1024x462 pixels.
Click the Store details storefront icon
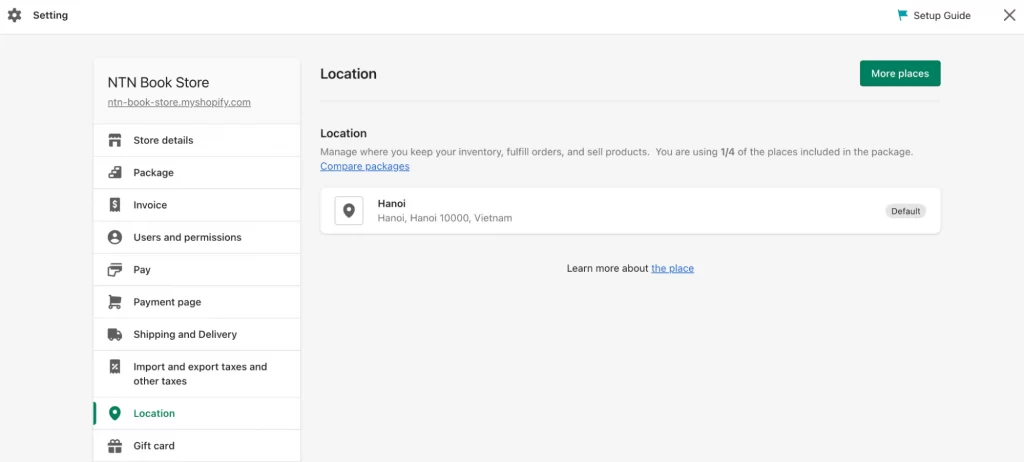point(115,140)
